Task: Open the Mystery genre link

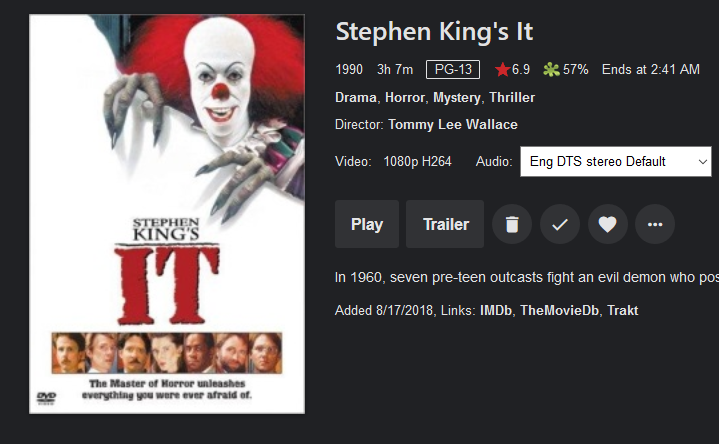Action: [x=458, y=98]
